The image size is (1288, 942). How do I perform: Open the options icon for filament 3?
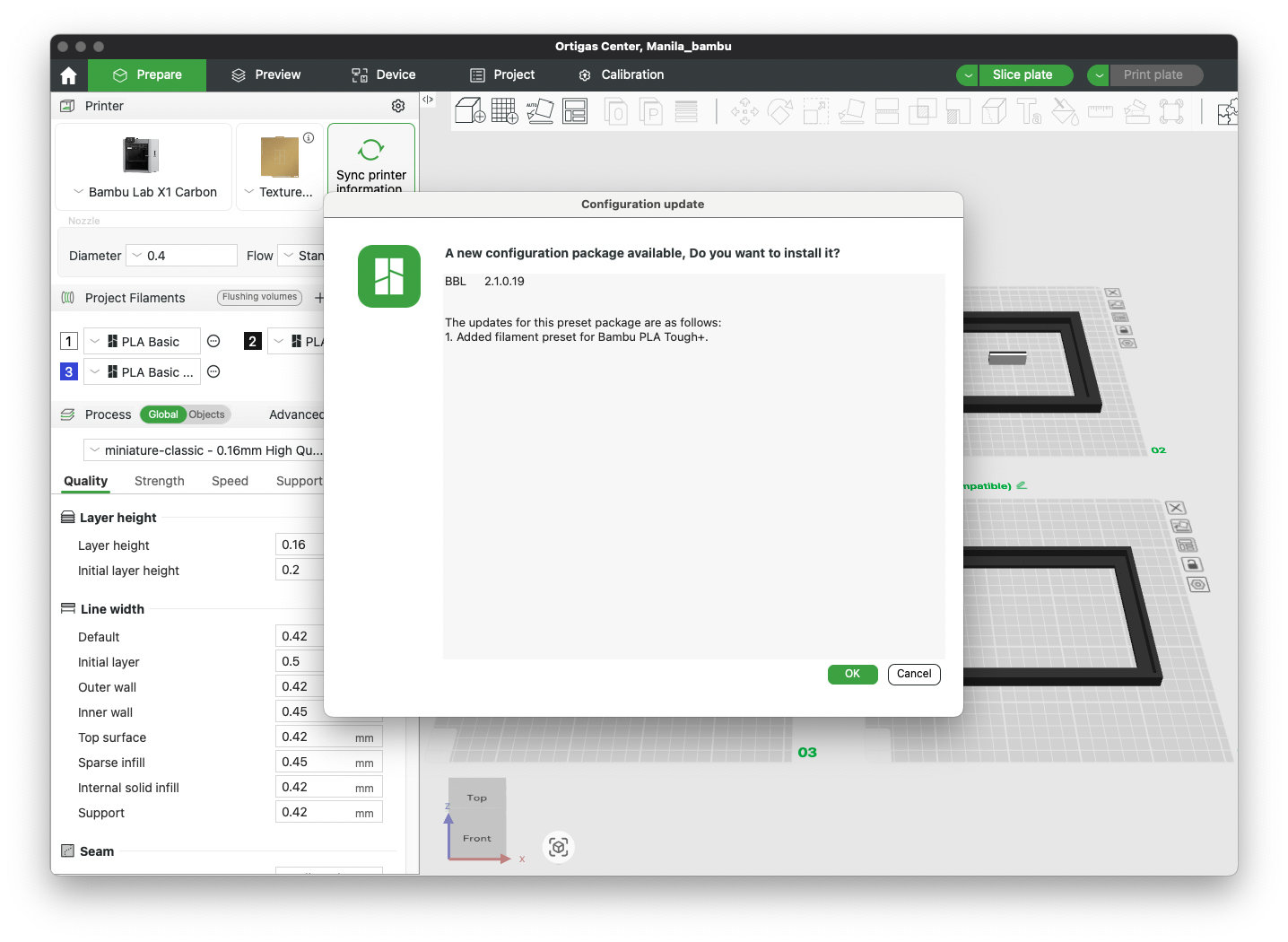[213, 371]
